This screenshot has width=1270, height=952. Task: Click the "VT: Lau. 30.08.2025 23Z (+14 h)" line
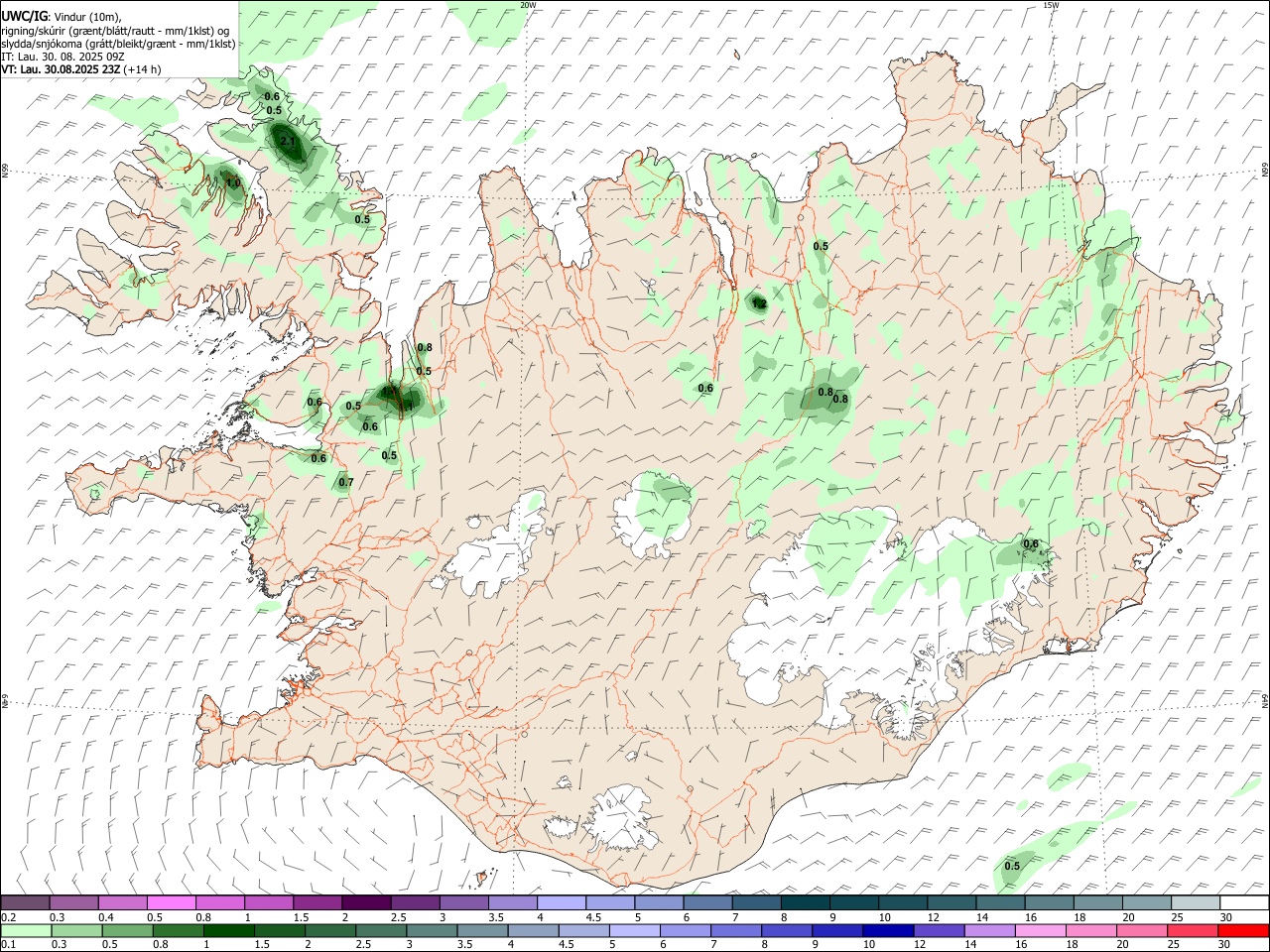coord(81,69)
